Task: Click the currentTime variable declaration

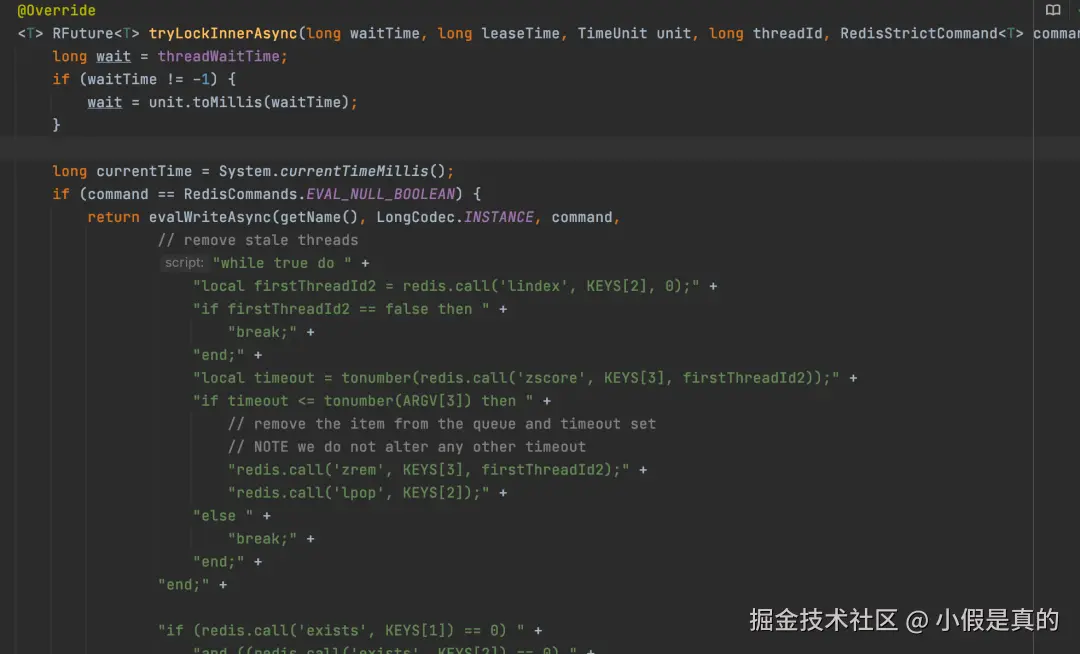Action: coord(144,171)
